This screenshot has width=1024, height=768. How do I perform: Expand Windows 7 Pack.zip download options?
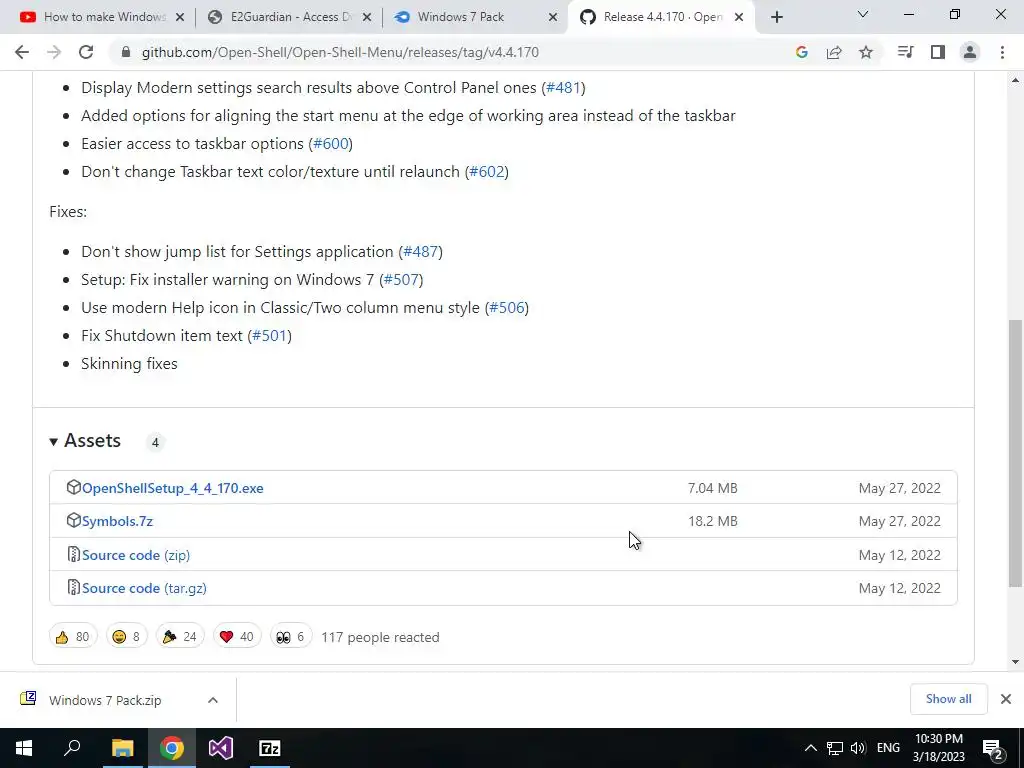(x=213, y=700)
